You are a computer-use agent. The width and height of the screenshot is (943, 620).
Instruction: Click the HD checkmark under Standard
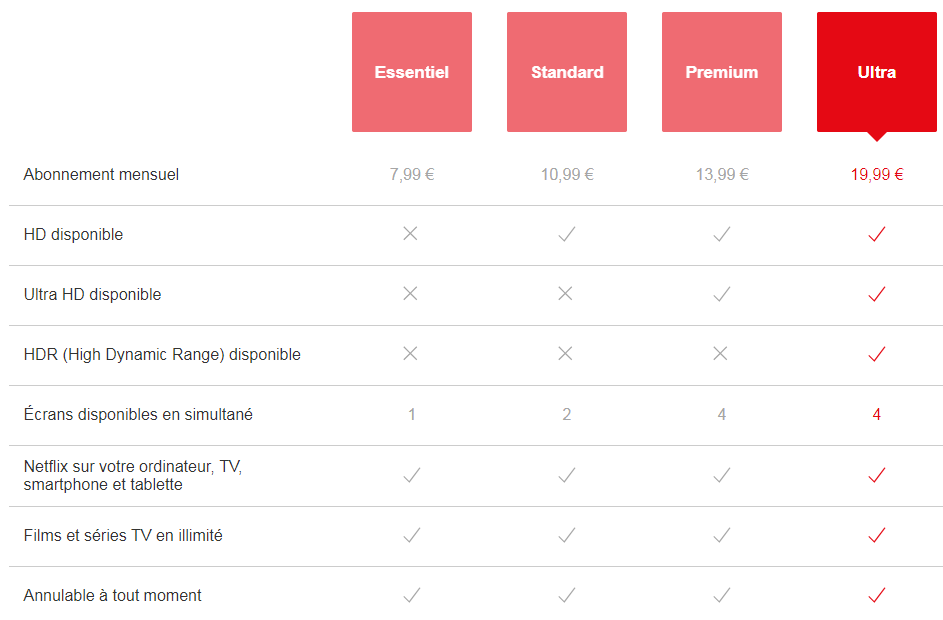566,234
